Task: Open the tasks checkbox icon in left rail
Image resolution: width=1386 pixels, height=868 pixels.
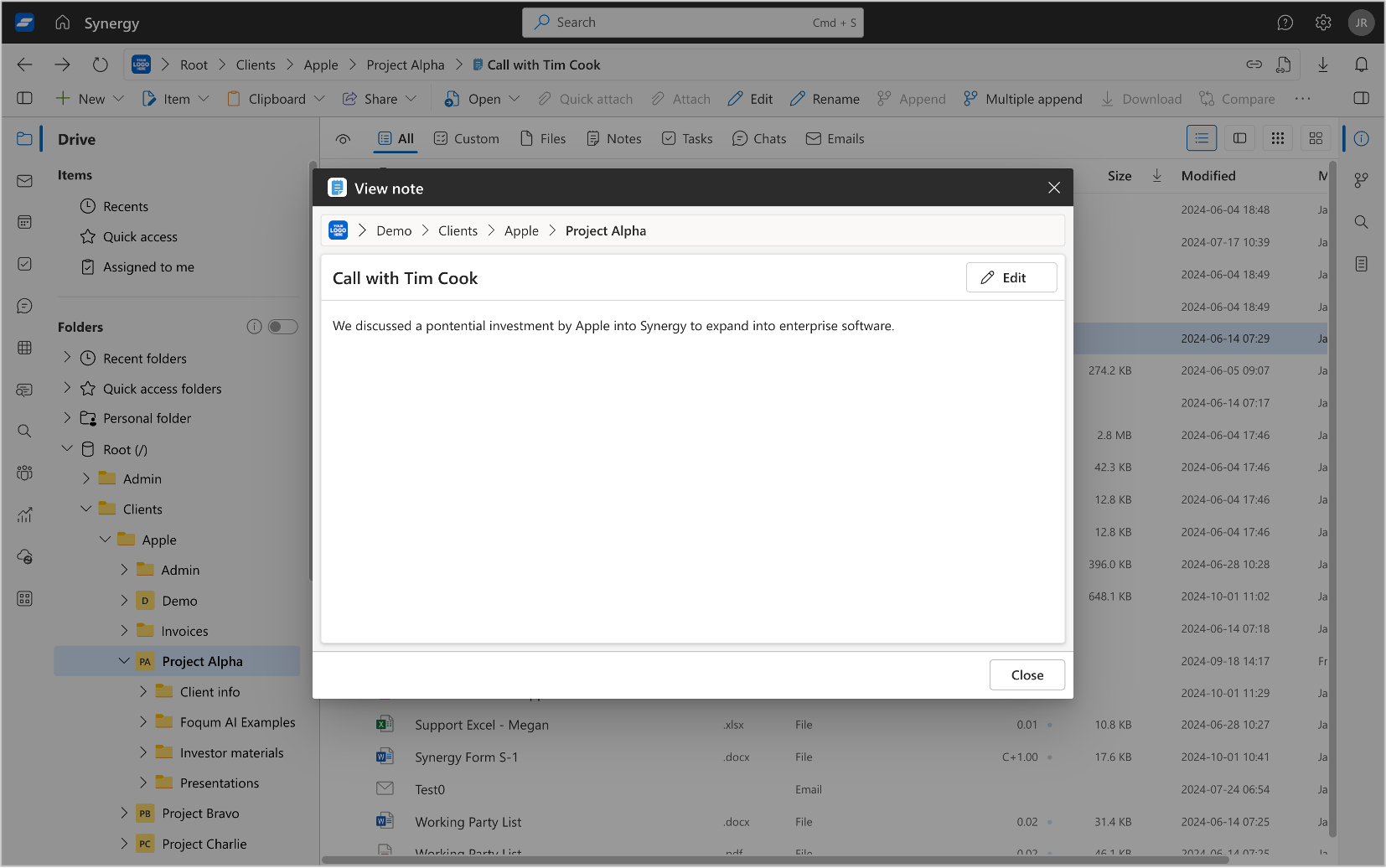Action: (25, 264)
